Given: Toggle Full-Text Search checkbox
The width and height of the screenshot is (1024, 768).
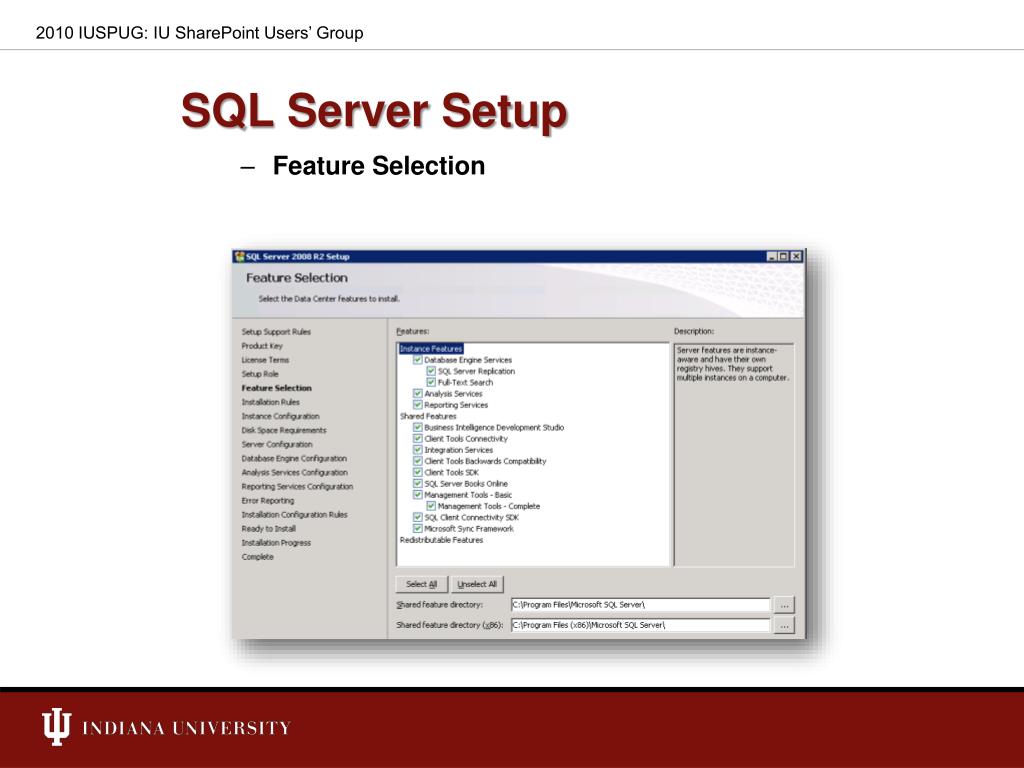Looking at the screenshot, I should (431, 382).
